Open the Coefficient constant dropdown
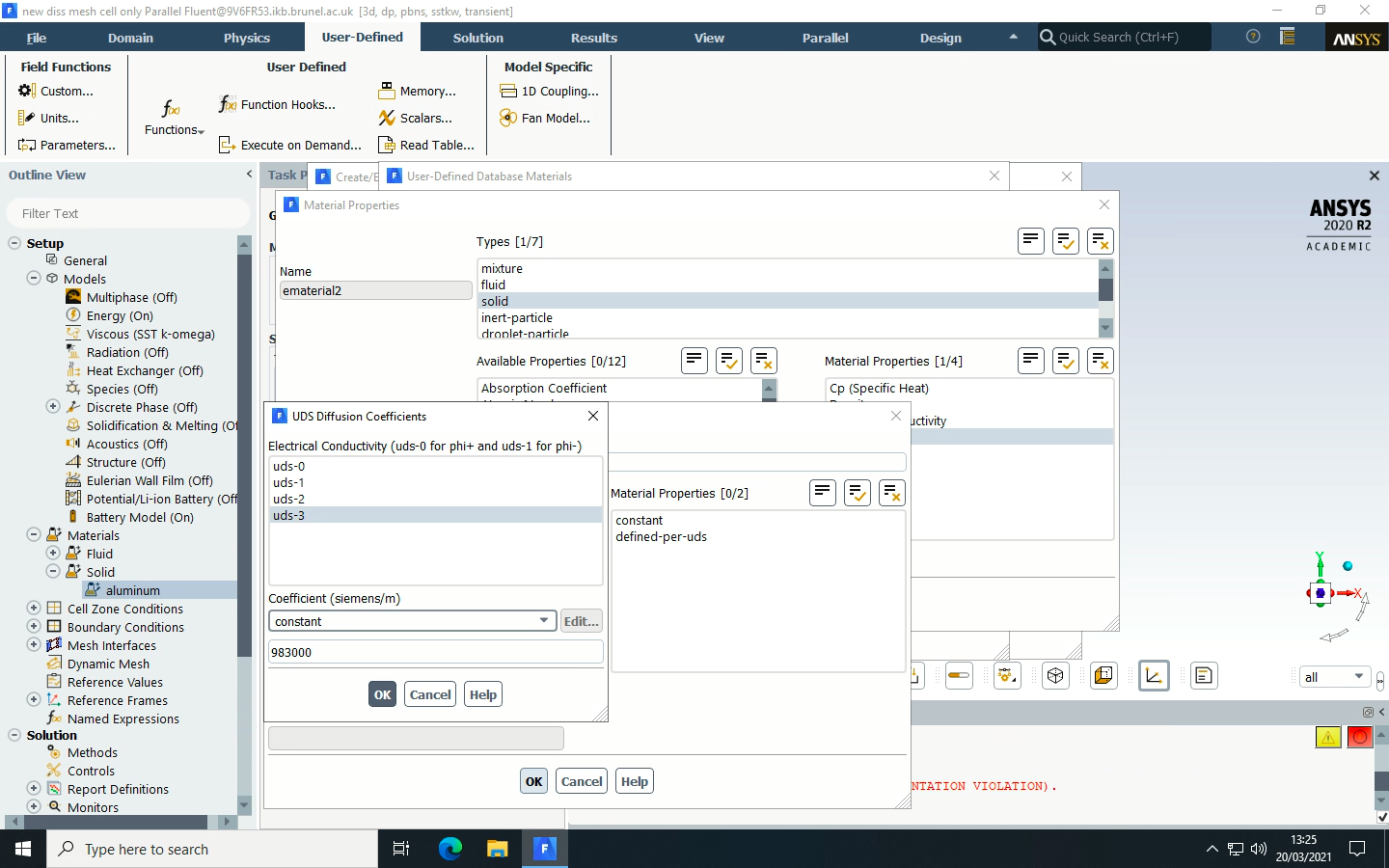The height and width of the screenshot is (868, 1389). coord(413,621)
